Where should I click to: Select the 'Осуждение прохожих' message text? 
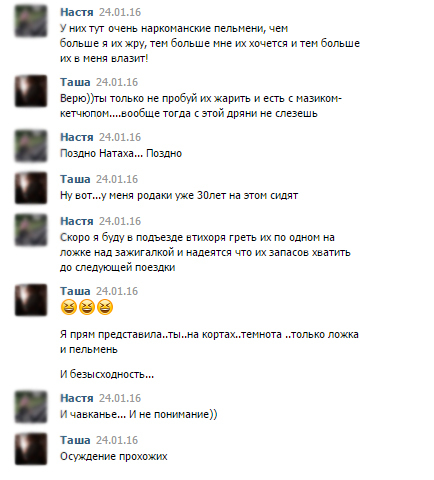(114, 456)
